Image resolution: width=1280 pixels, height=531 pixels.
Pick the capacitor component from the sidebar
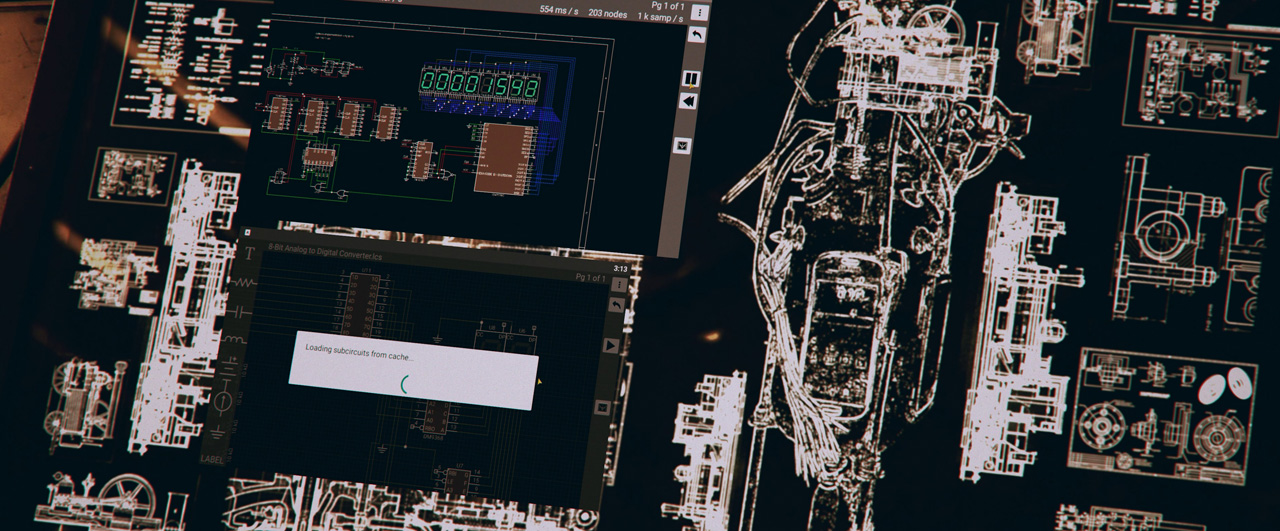click(x=239, y=313)
